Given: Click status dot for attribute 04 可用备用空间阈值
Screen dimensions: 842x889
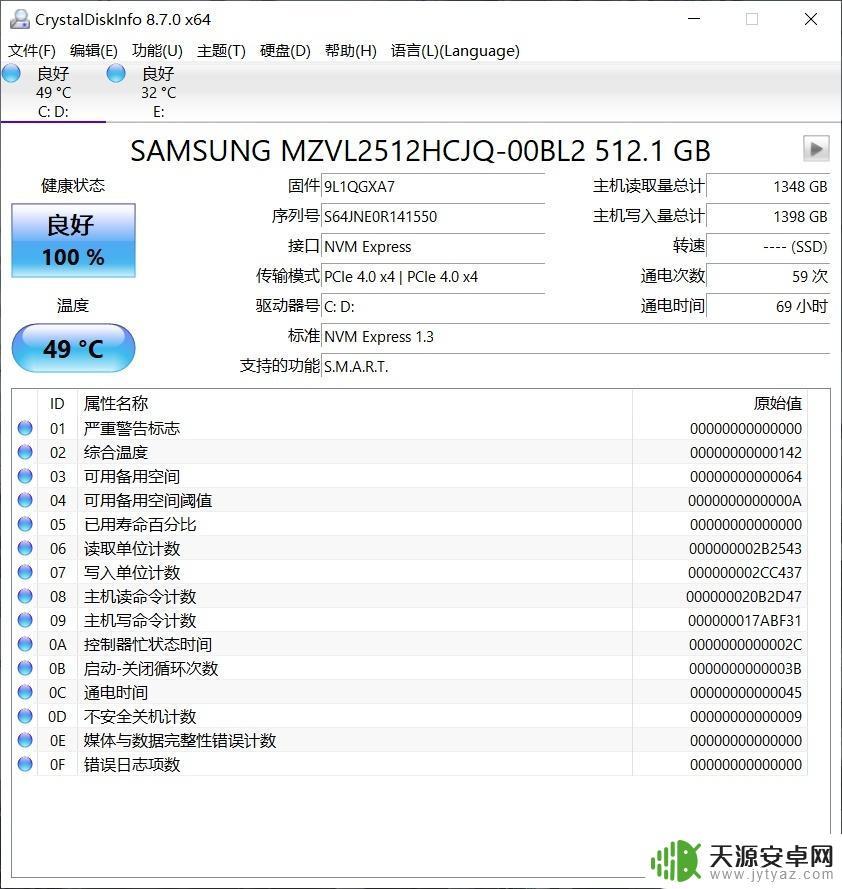Looking at the screenshot, I should (25, 500).
